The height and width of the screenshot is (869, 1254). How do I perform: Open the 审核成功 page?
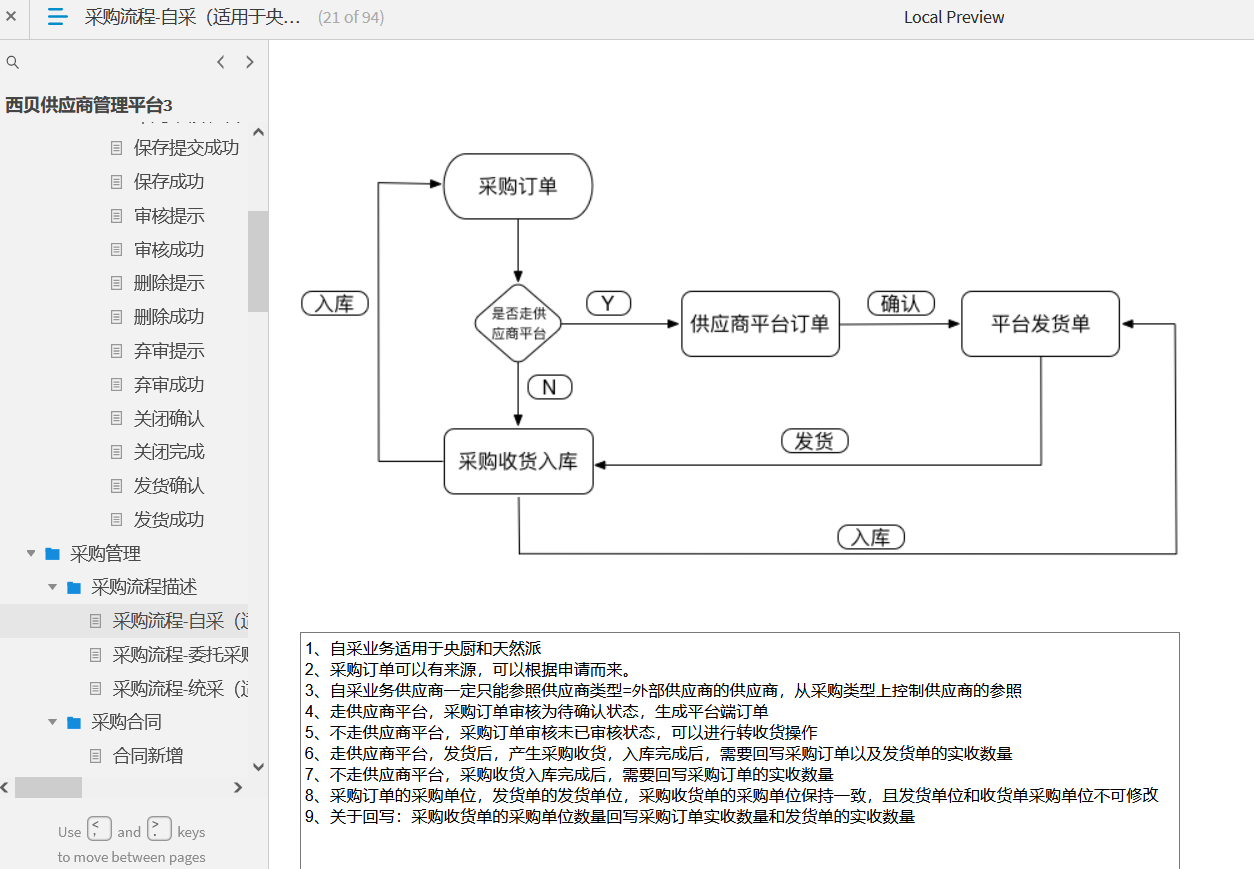(169, 250)
